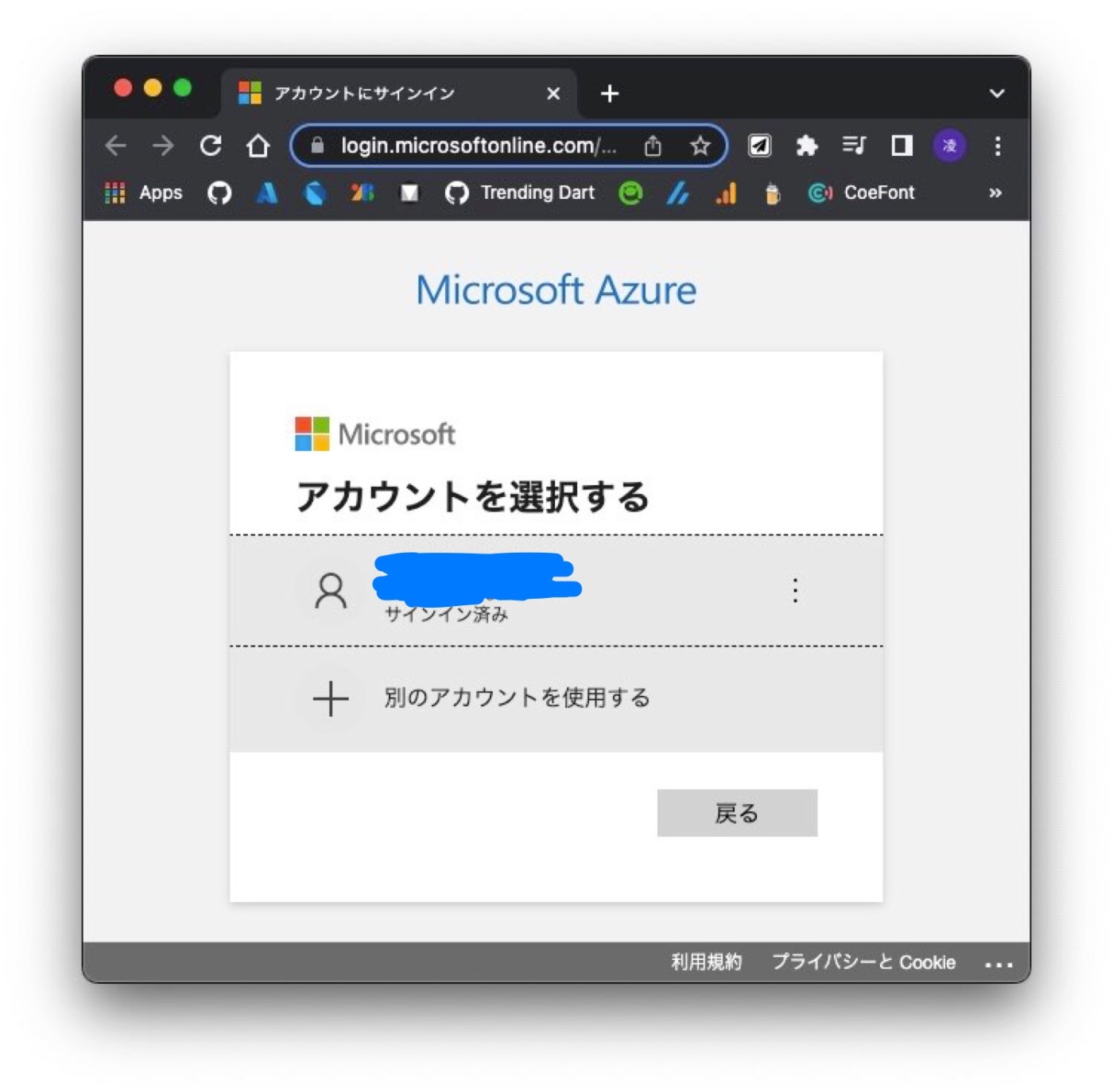Open a new tab with plus button
The image size is (1113, 1092).
610,93
